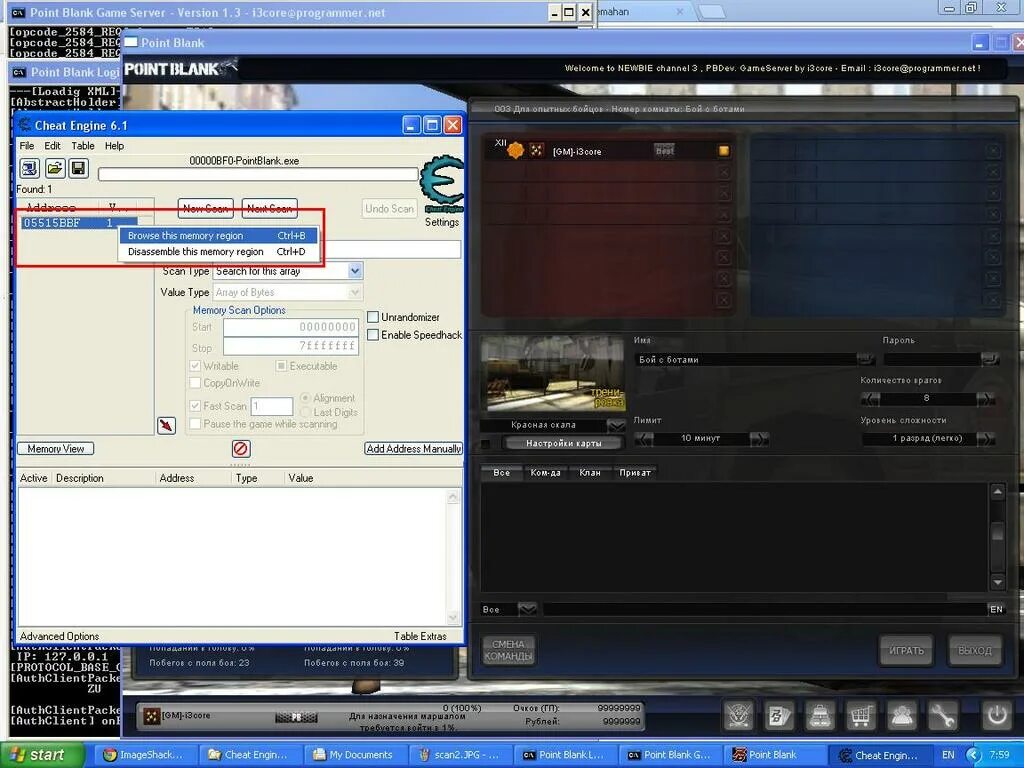Open the Edit menu in Cheat Engine

coord(52,146)
